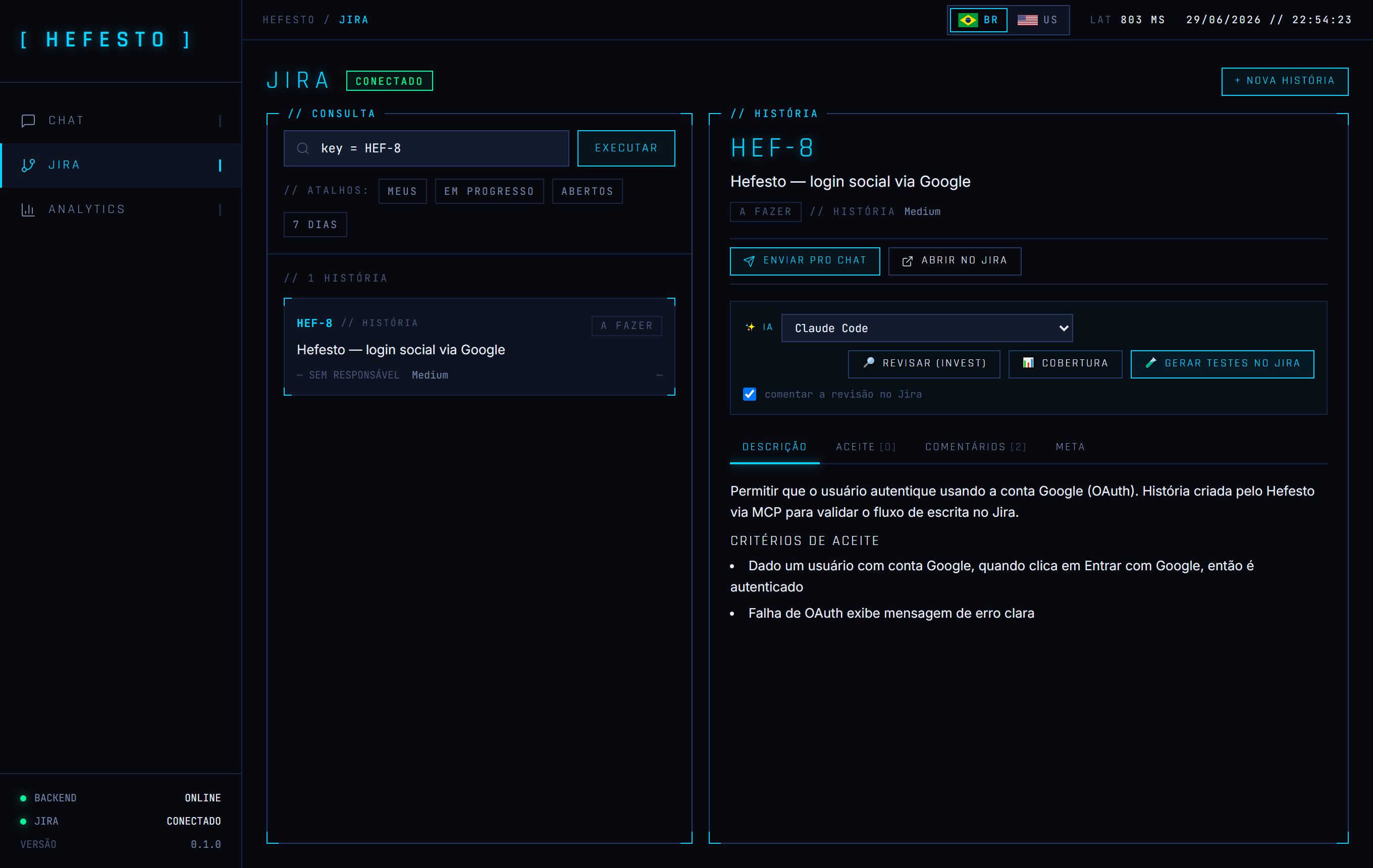This screenshot has width=1373, height=868.
Task: Switch language to US
Action: 1038,20
